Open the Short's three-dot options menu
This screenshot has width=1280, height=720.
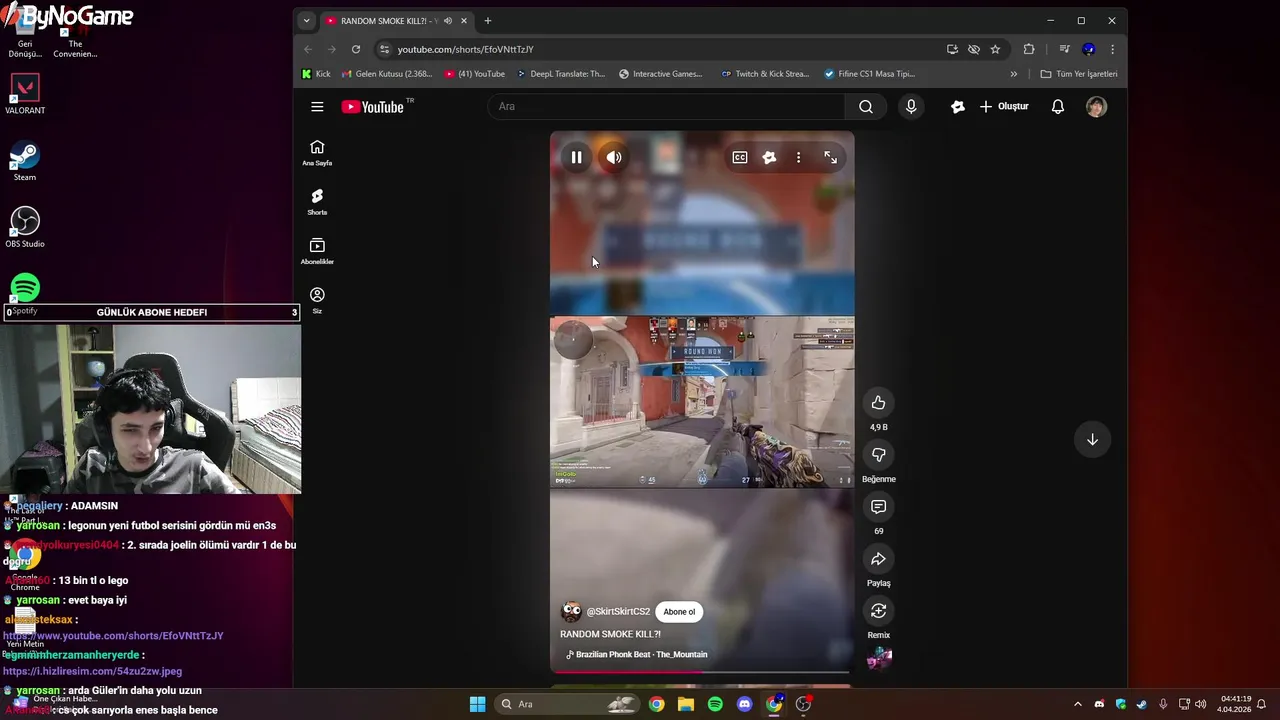[x=798, y=157]
